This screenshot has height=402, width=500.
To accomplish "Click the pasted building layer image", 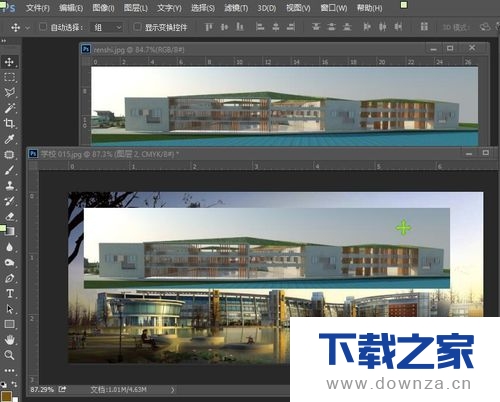I will (x=267, y=248).
